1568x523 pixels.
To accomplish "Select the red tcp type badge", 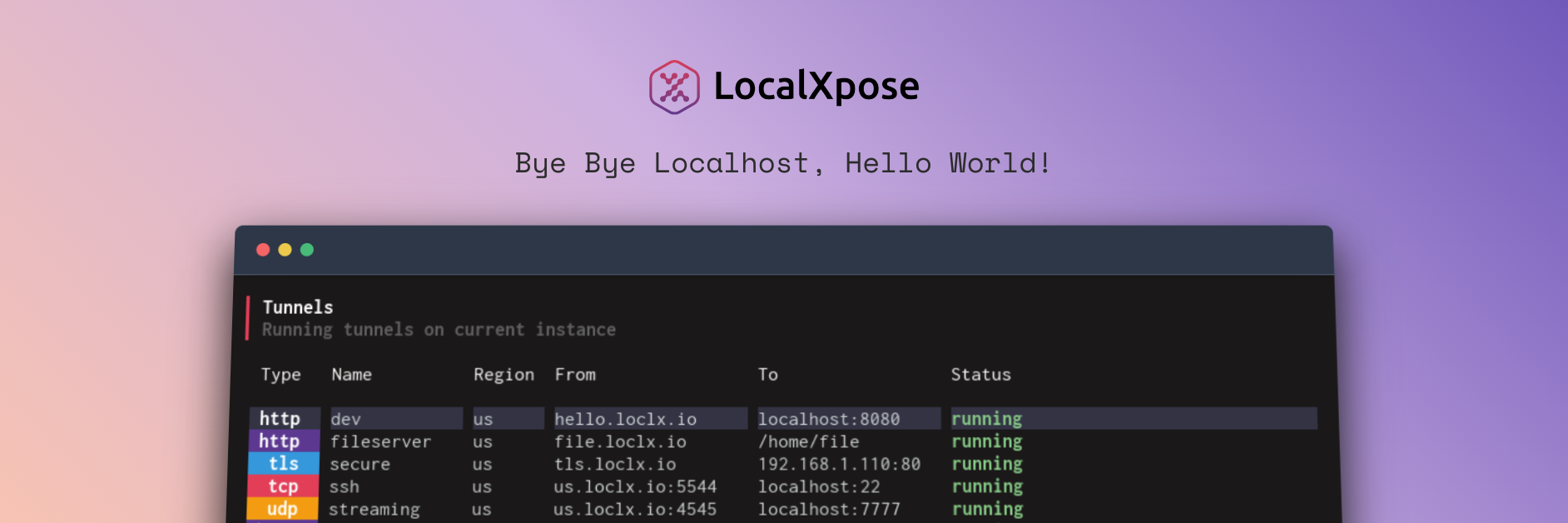I will (283, 486).
